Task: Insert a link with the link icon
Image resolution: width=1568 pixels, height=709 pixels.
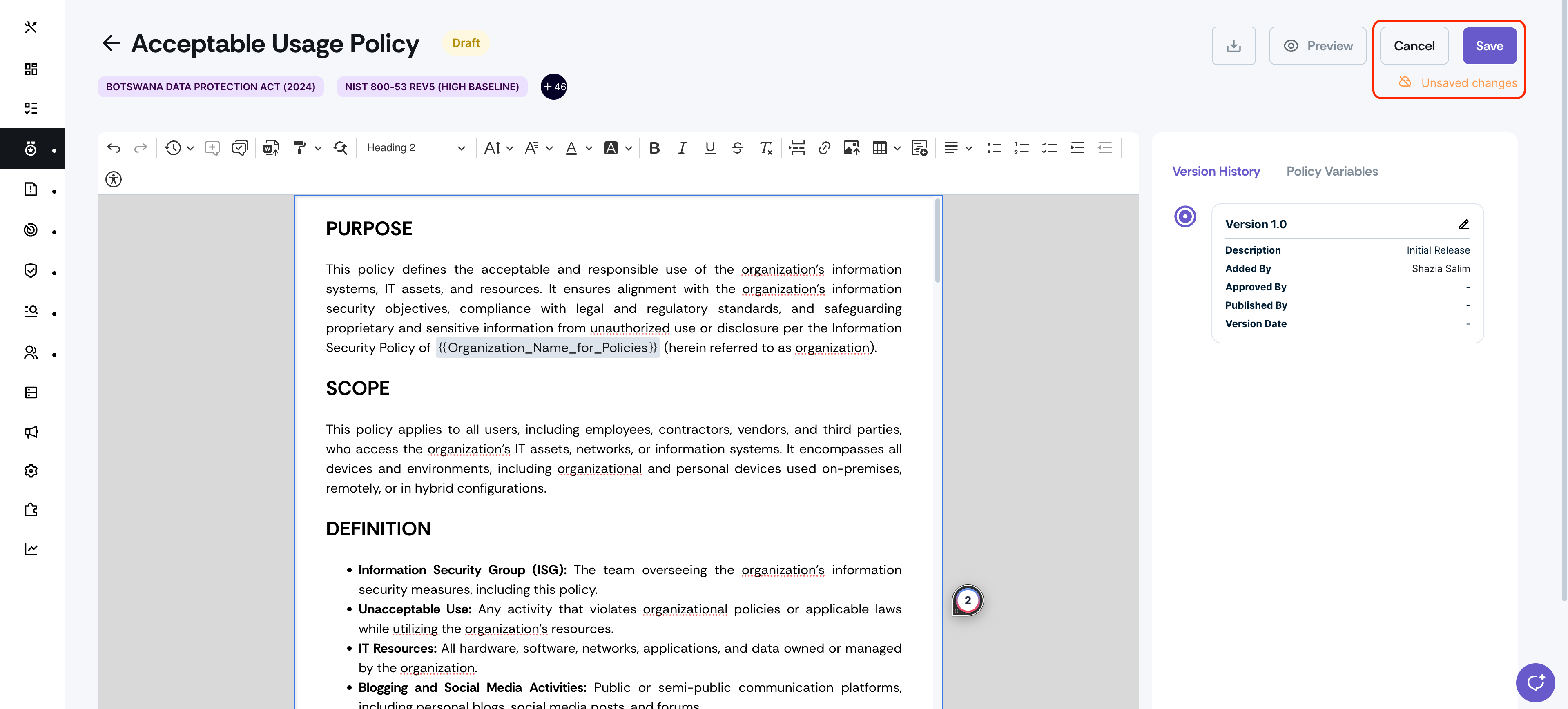Action: (x=824, y=148)
